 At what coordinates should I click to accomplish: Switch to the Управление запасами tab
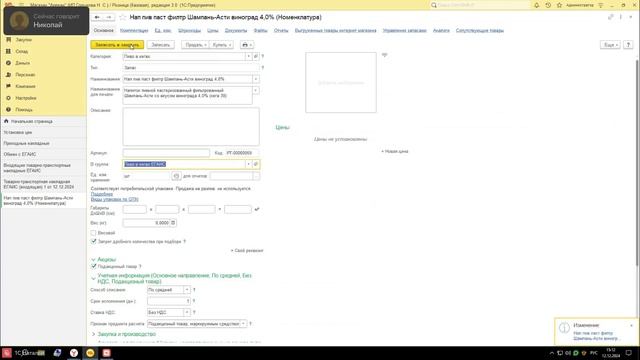click(404, 31)
